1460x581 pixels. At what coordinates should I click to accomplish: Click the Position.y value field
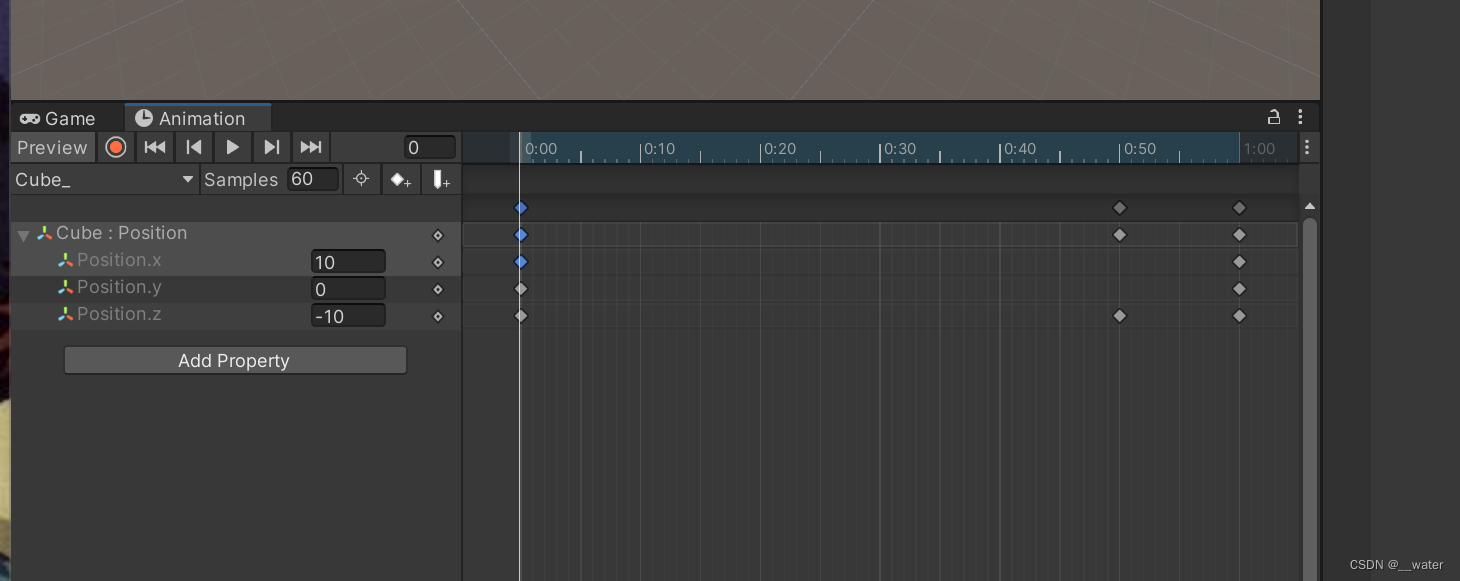(x=348, y=289)
